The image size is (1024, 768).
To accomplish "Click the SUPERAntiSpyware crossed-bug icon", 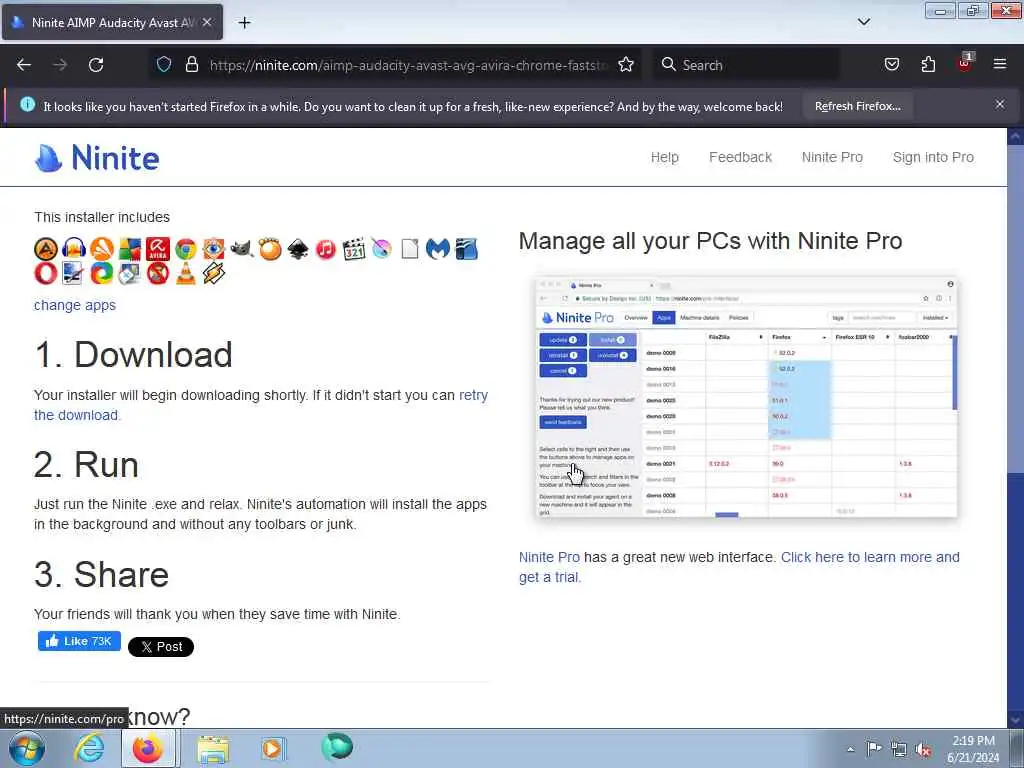I will (157, 273).
